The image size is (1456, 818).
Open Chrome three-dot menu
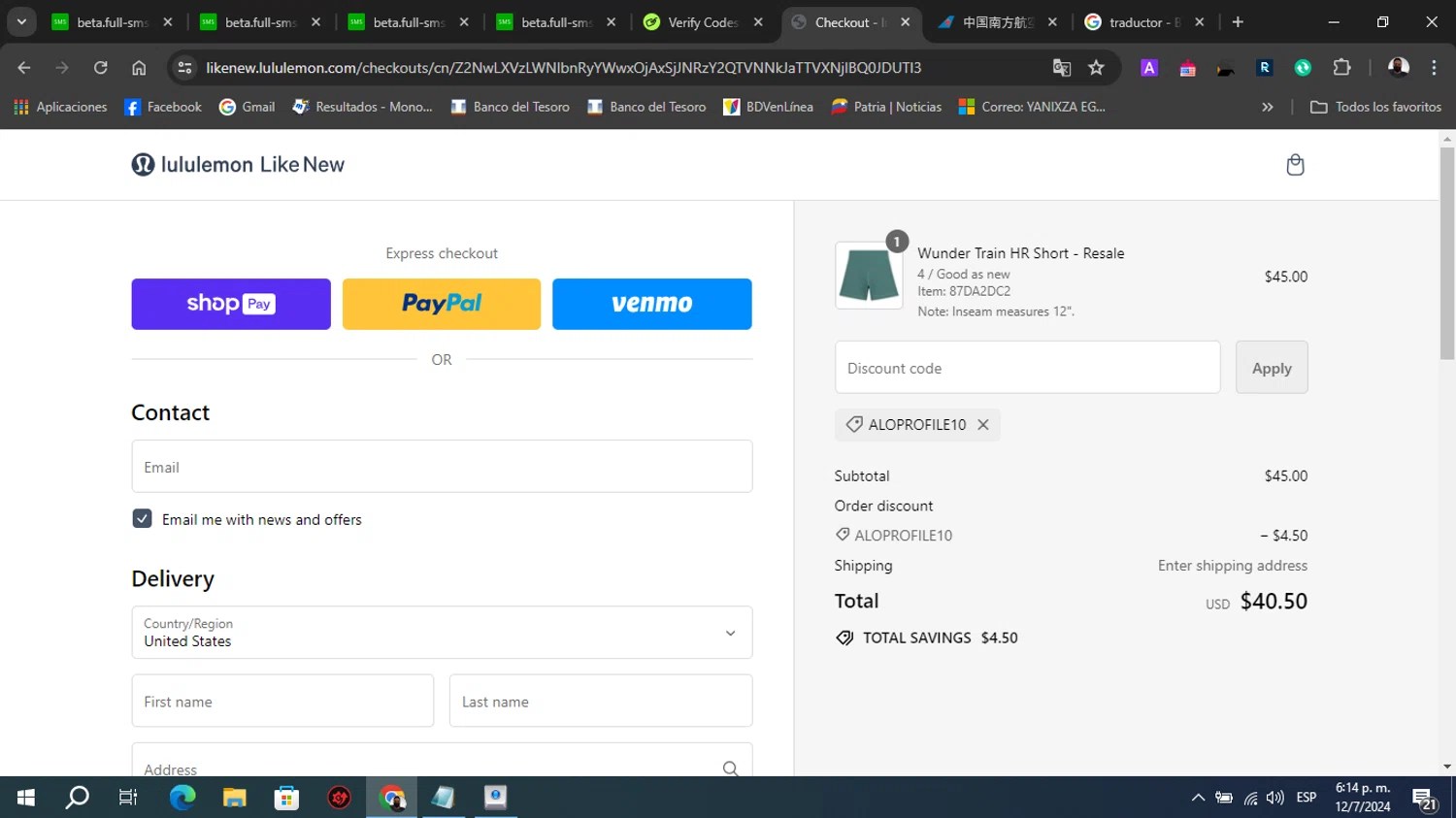tap(1434, 67)
